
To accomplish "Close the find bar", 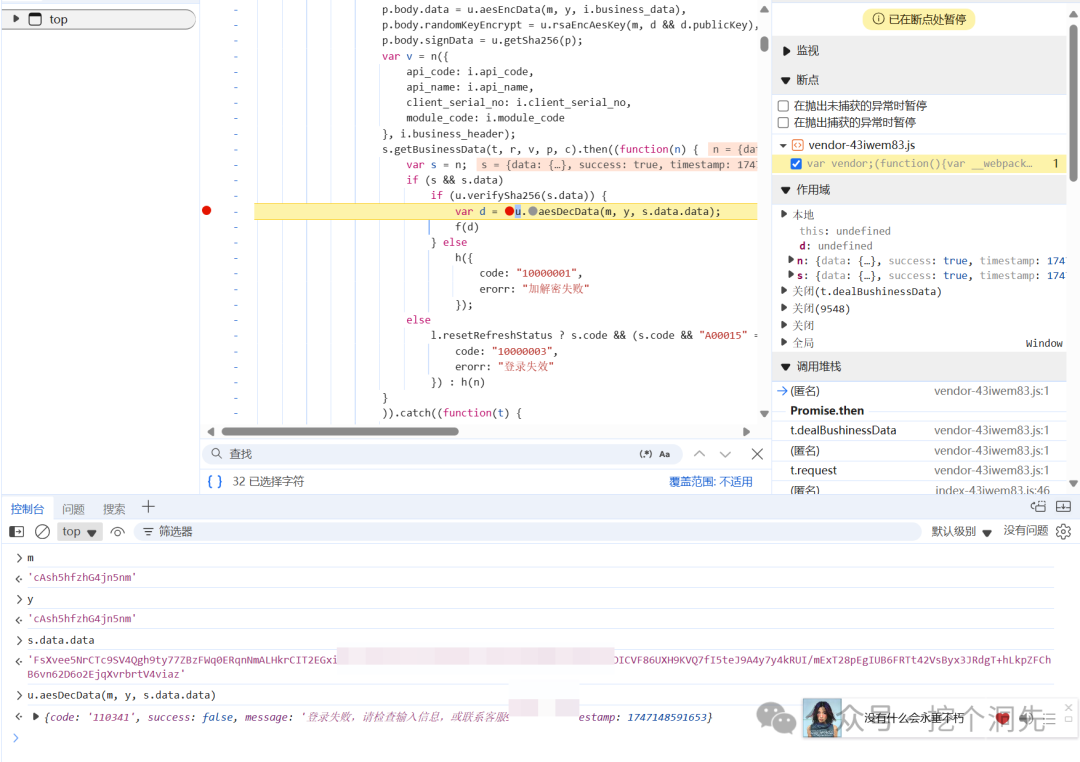I will coord(757,454).
